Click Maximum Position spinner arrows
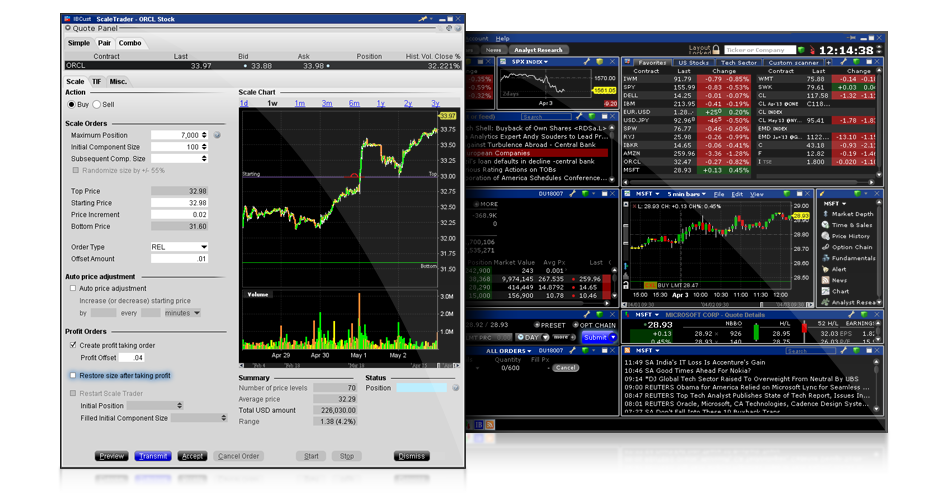Viewport: 948px width, 500px height. pos(204,135)
